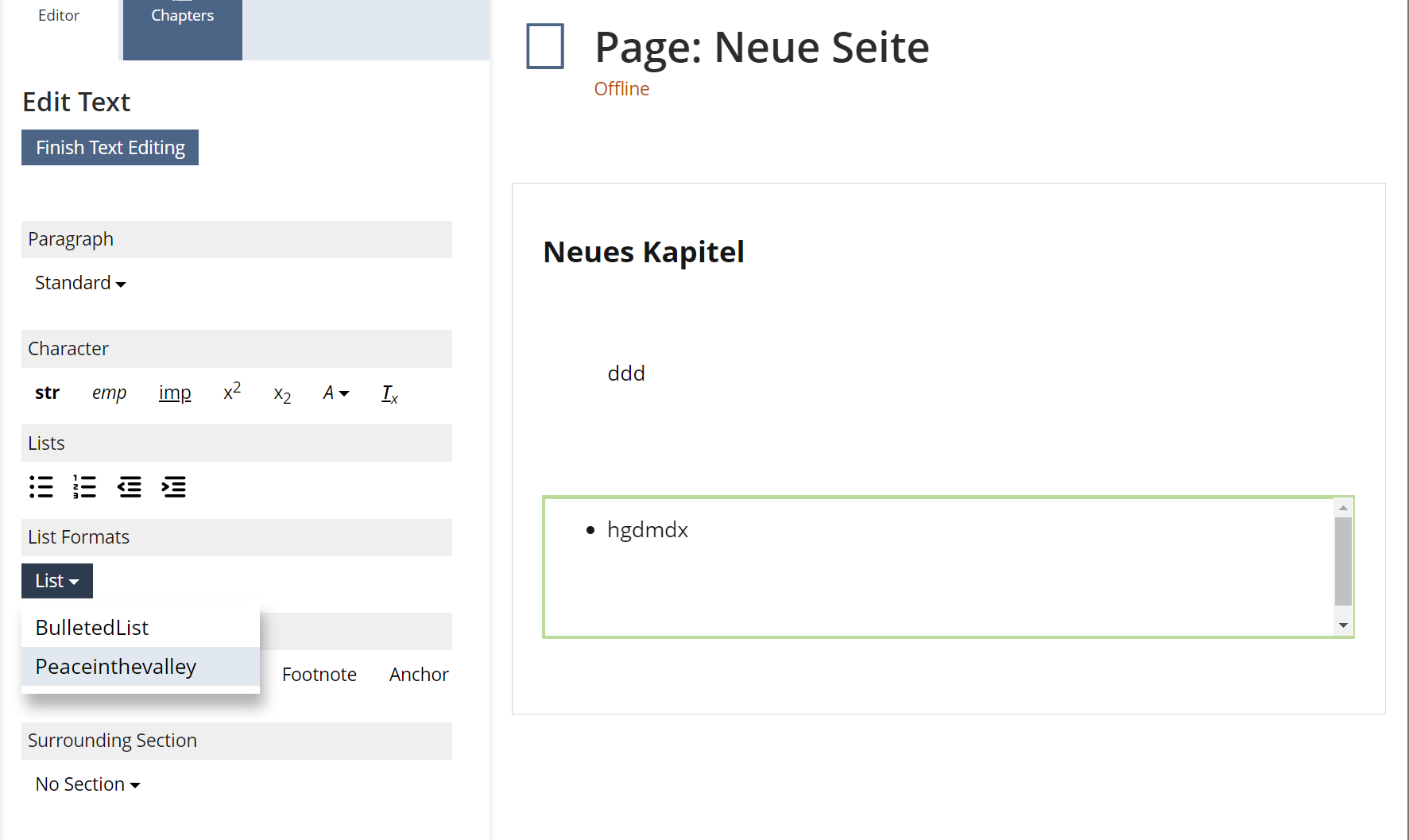
Task: Apply emphasis (emp) character style
Action: pyautogui.click(x=109, y=393)
